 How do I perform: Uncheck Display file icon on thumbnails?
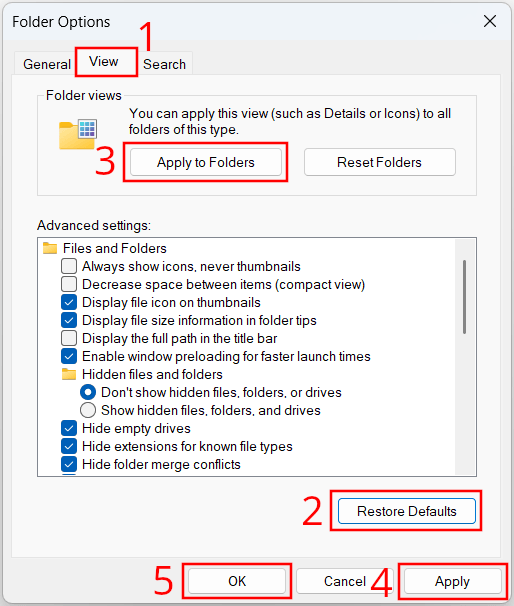click(x=69, y=302)
